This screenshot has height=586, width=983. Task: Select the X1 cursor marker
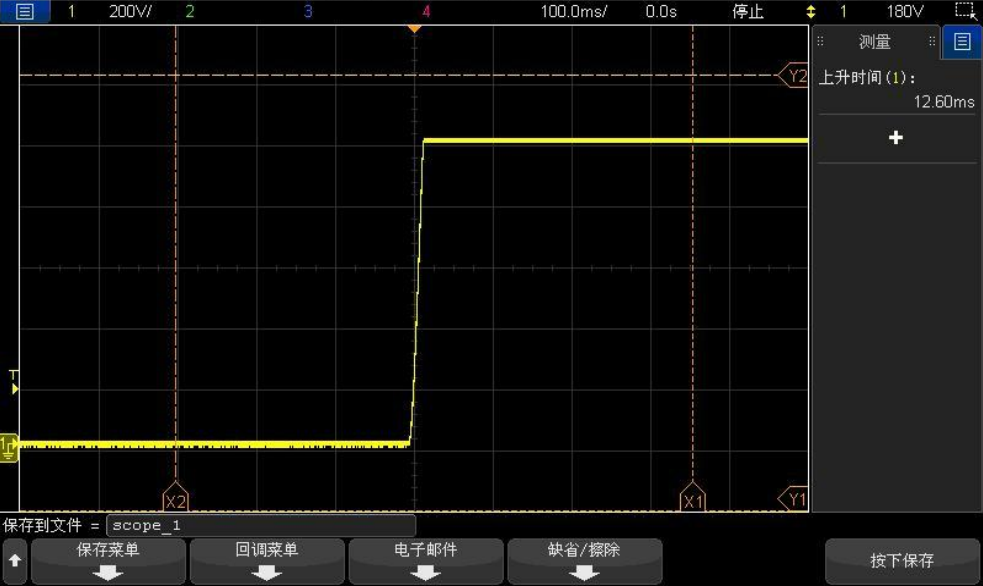(x=692, y=501)
